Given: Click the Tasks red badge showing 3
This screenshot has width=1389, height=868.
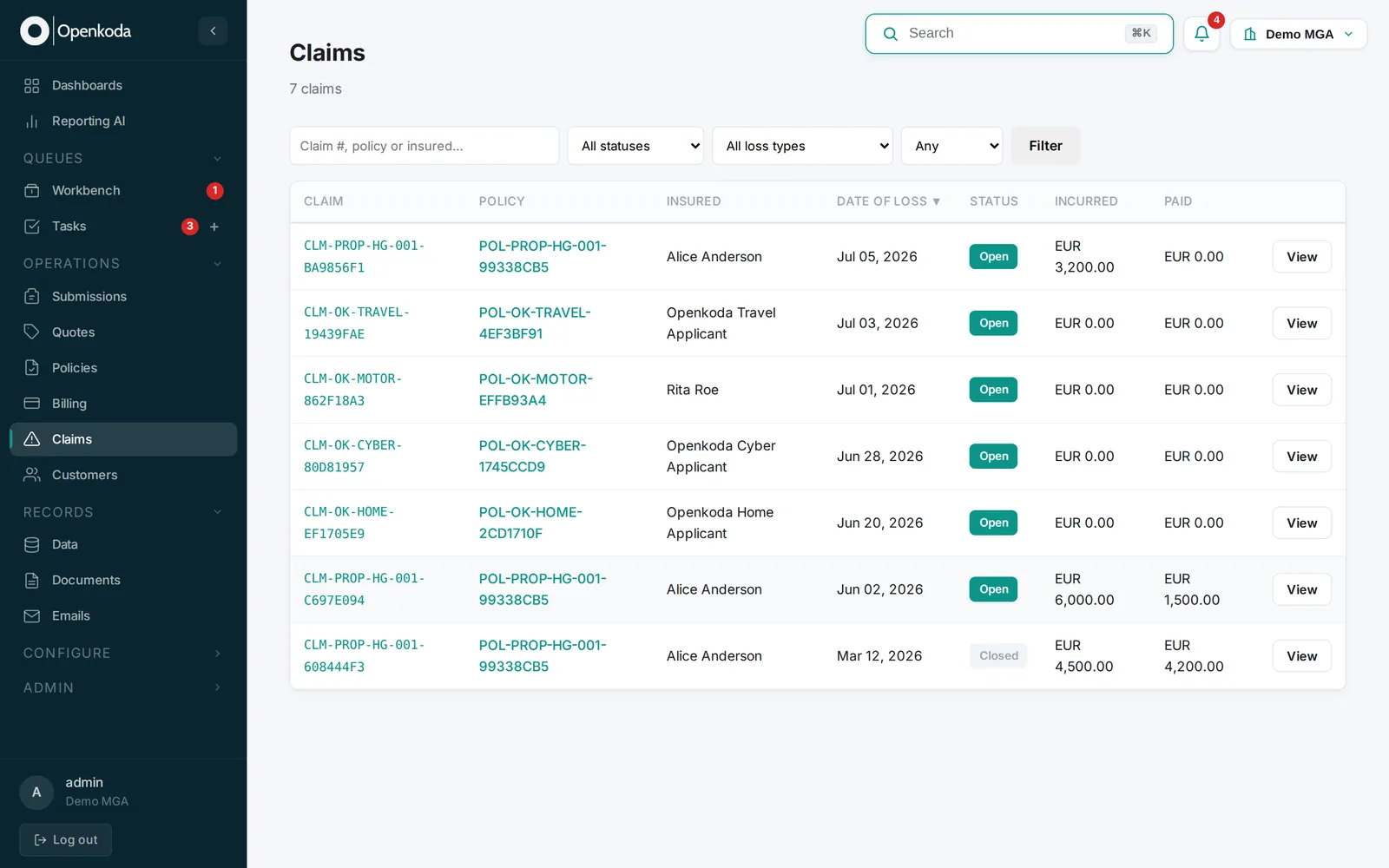Looking at the screenshot, I should [190, 227].
